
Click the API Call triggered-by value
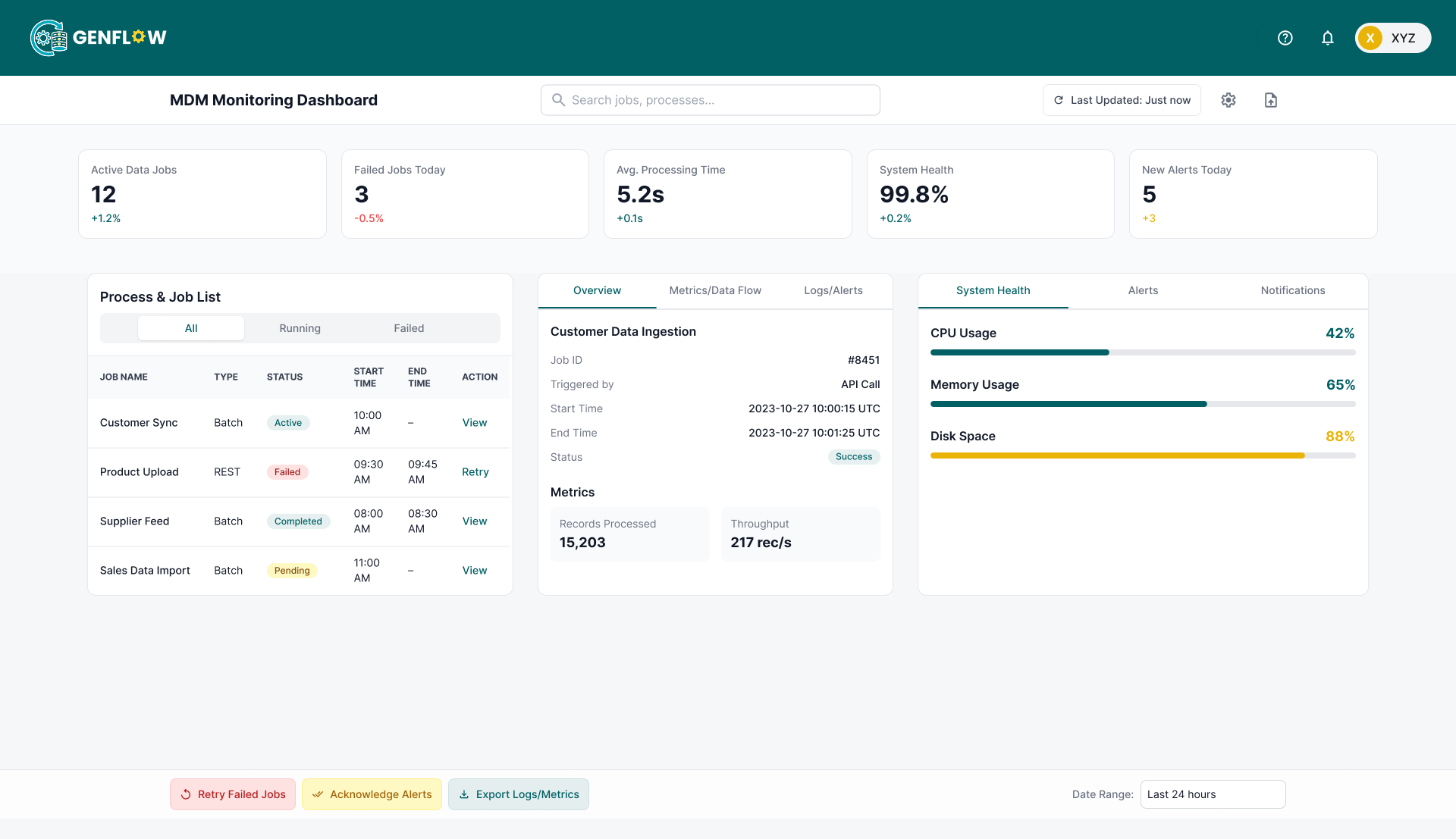coord(861,384)
